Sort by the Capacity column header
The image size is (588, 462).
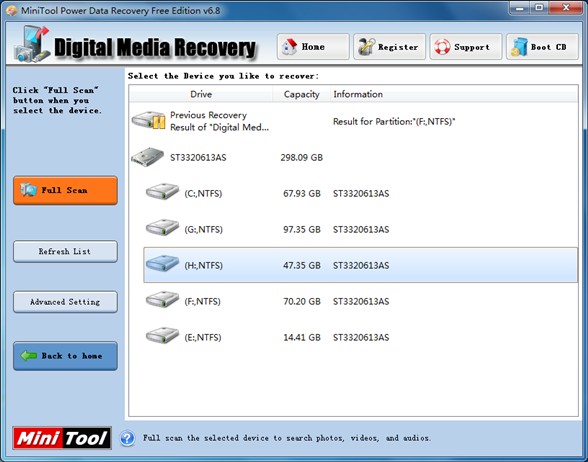pyautogui.click(x=302, y=94)
